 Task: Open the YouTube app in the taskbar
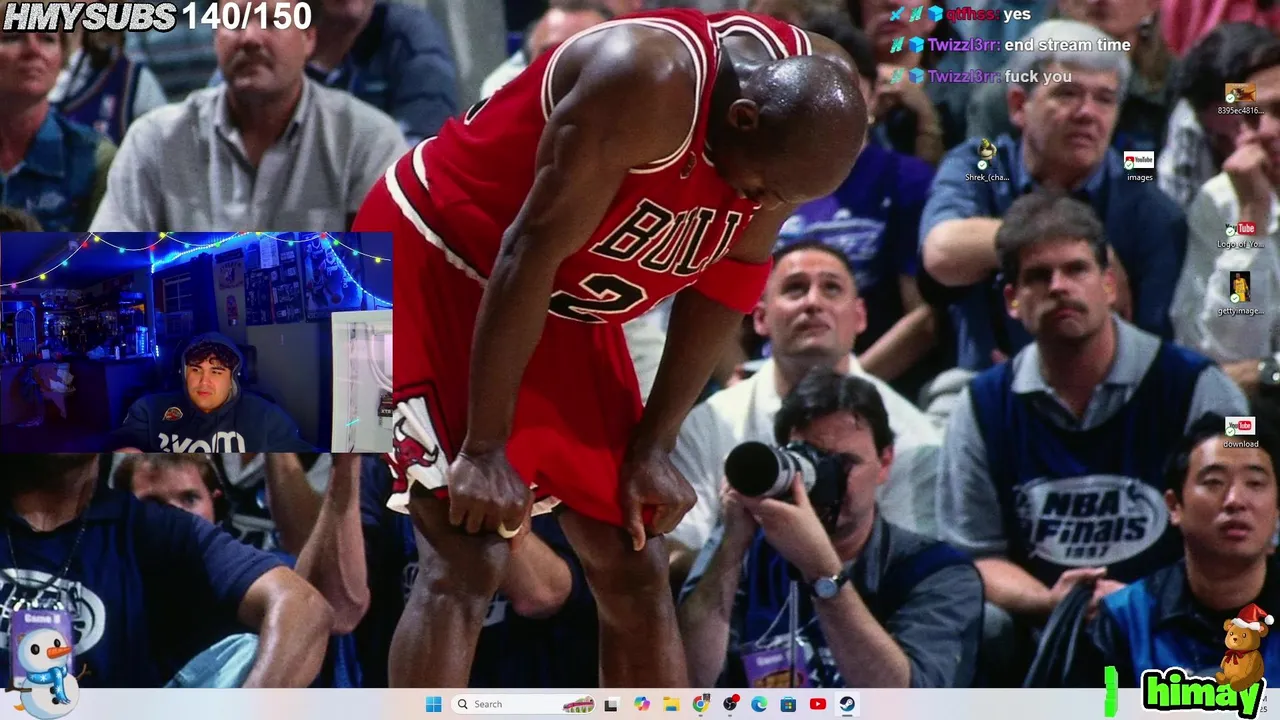coord(818,704)
